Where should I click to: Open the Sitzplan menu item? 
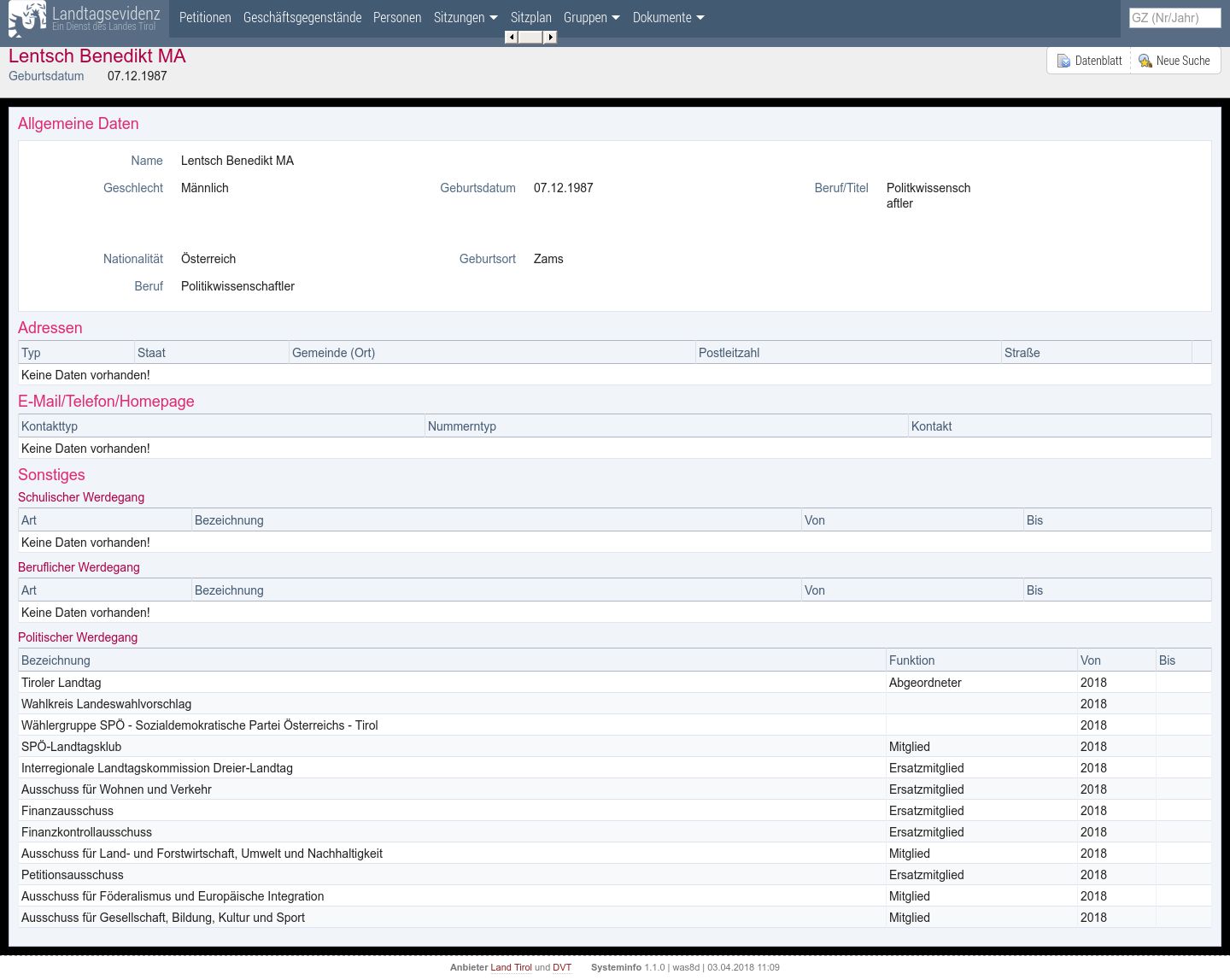point(531,17)
